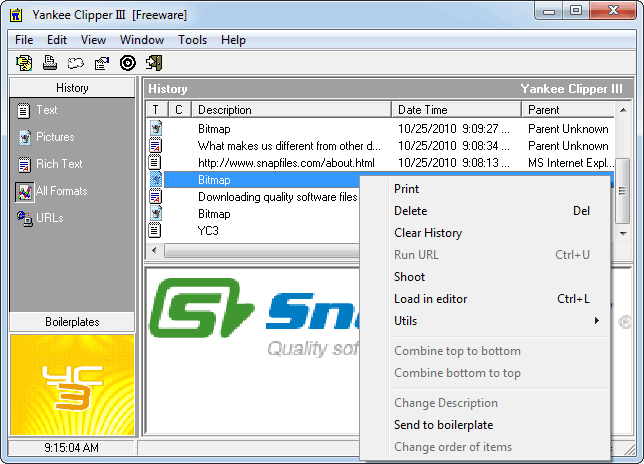Image resolution: width=644 pixels, height=464 pixels.
Task: Choose Clear History in context menu
Action: tap(485, 233)
